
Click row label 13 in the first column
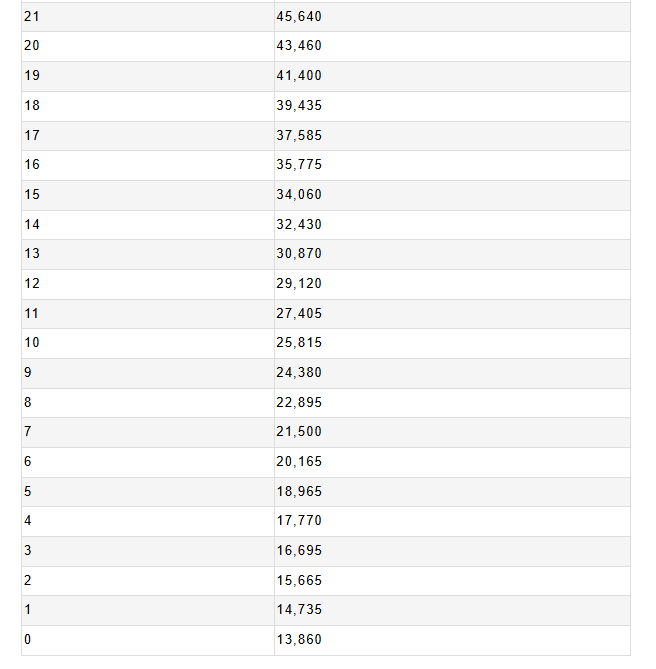[32, 254]
